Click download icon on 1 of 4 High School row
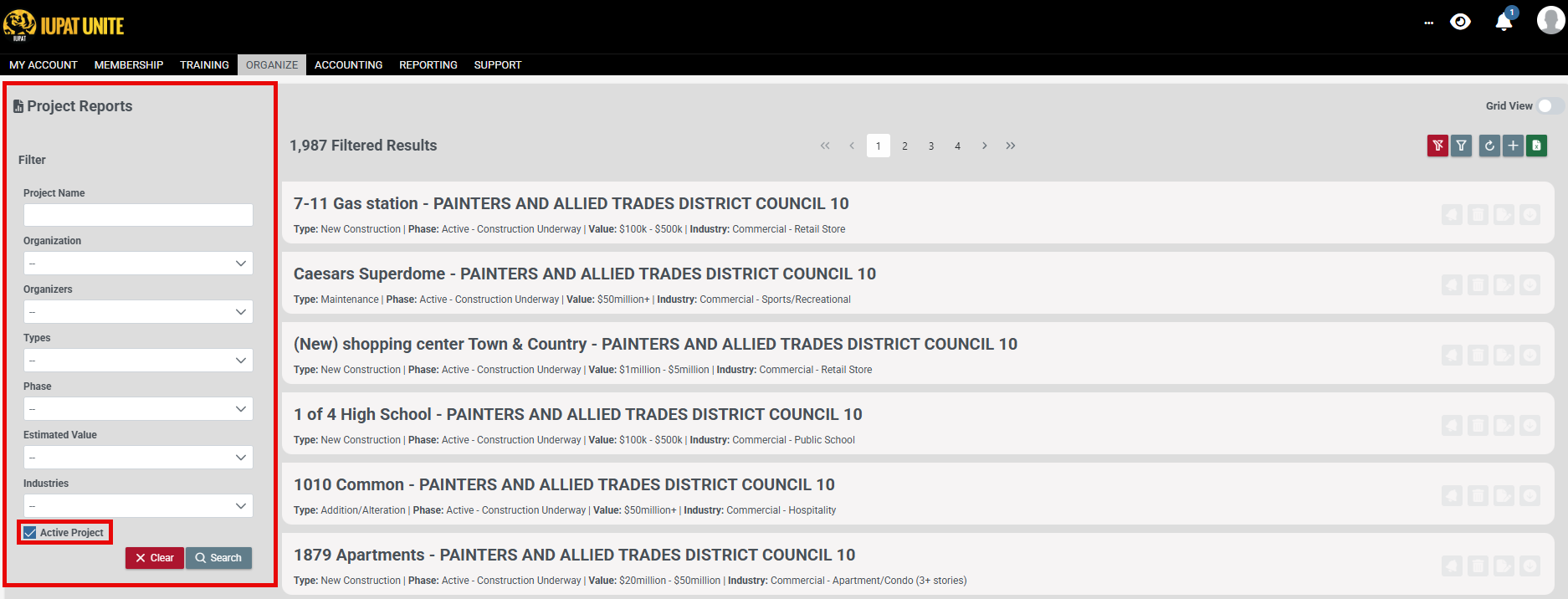The width and height of the screenshot is (1568, 599). (1530, 426)
